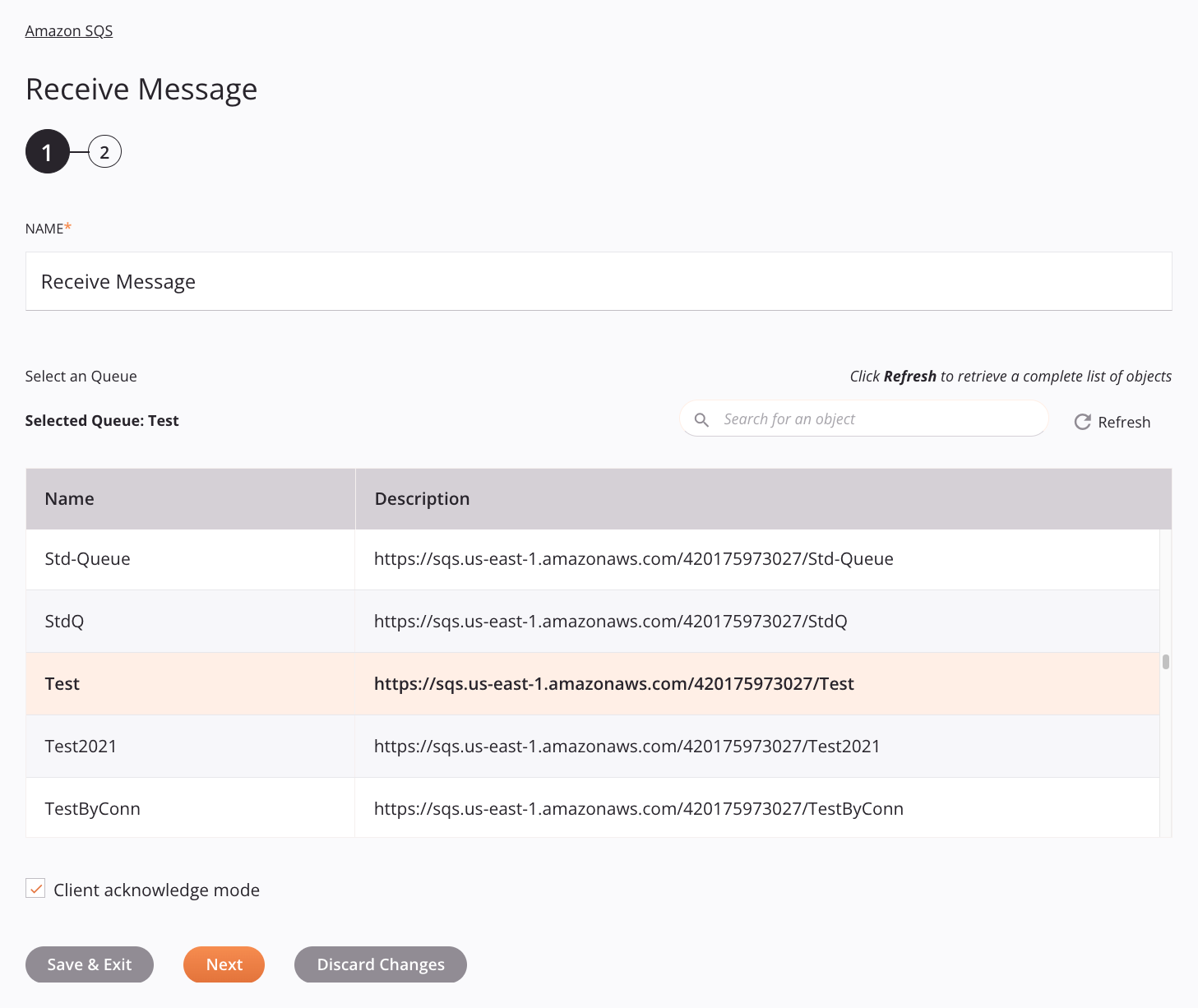Click the queue list scrollbar thumb

coord(1166,662)
